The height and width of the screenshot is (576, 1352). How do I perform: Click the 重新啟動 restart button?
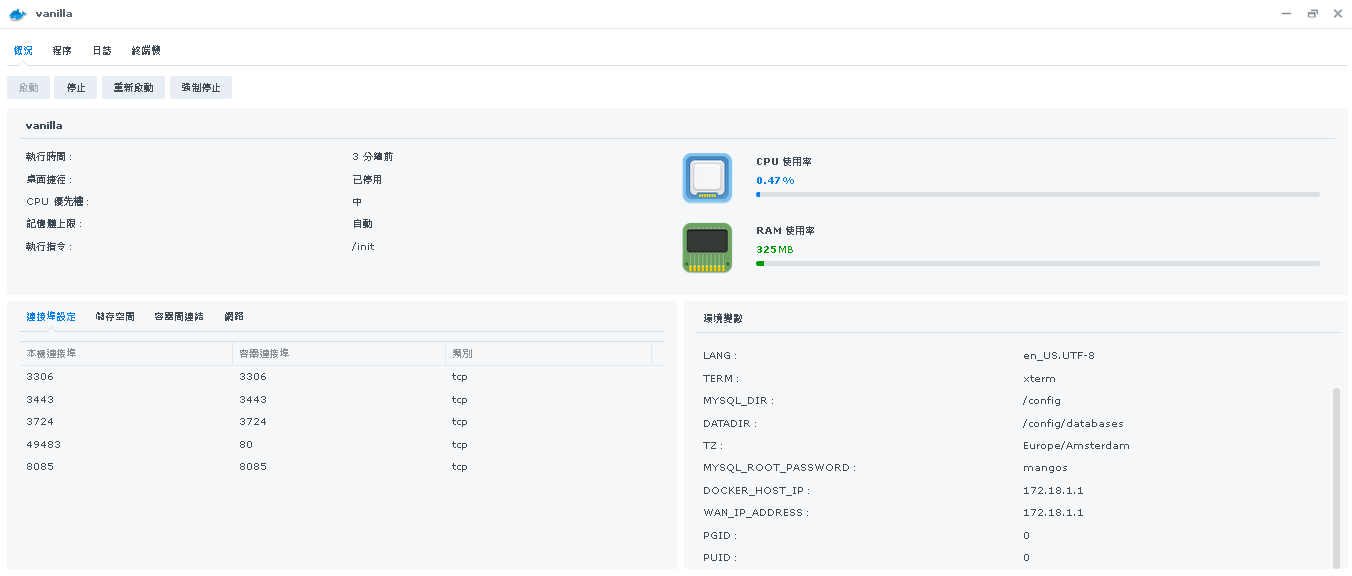tap(133, 87)
